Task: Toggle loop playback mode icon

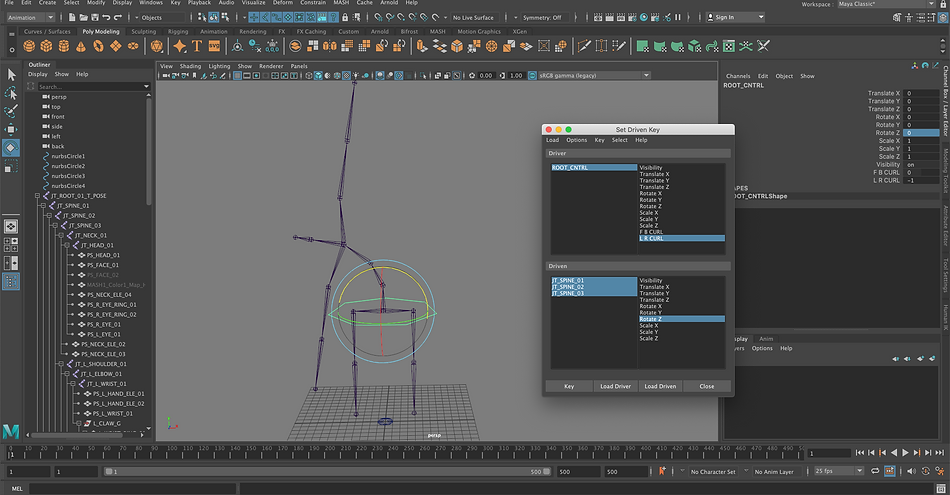Action: [x=875, y=471]
